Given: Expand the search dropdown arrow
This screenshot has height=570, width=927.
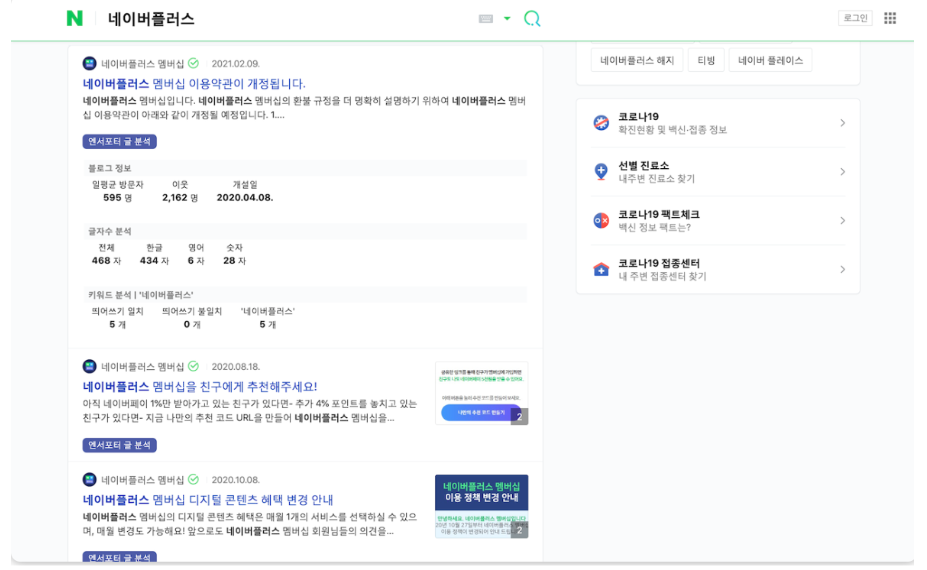Looking at the screenshot, I should tap(507, 19).
